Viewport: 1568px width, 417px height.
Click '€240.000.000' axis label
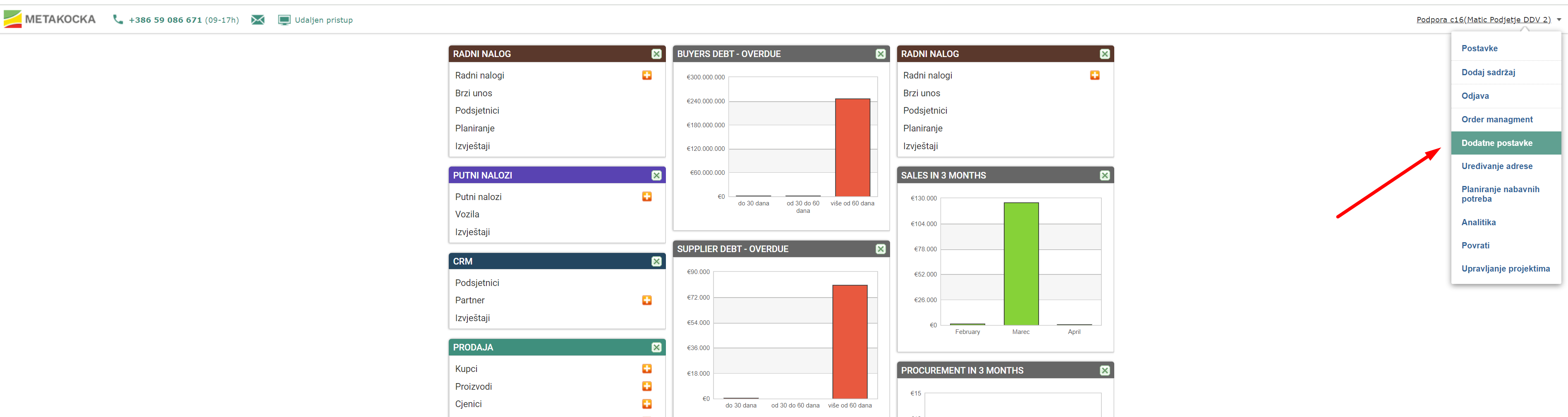(x=706, y=101)
